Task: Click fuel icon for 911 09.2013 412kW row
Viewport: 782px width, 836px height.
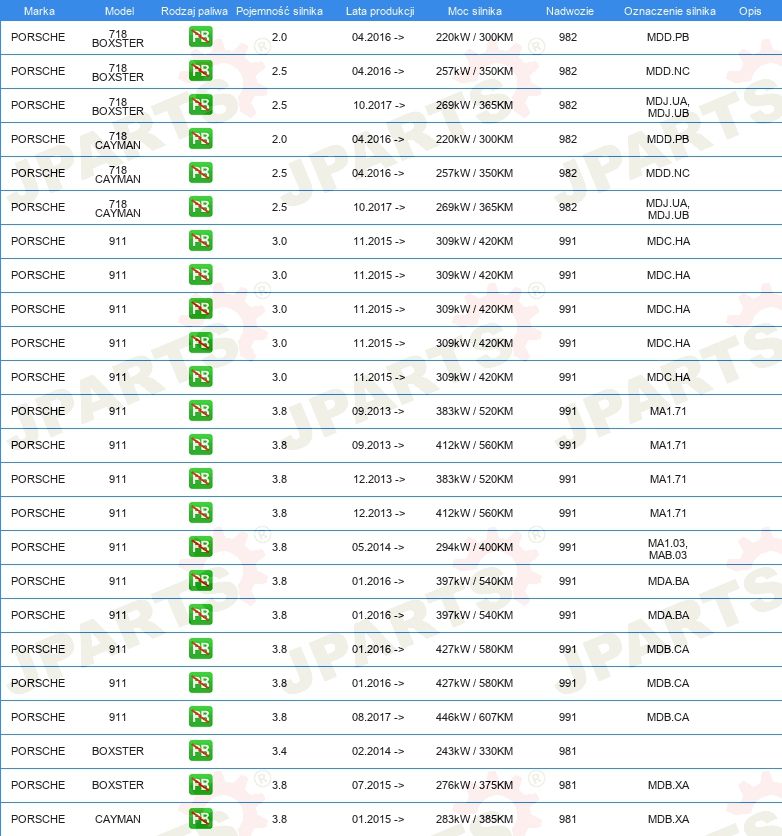Action: [200, 445]
